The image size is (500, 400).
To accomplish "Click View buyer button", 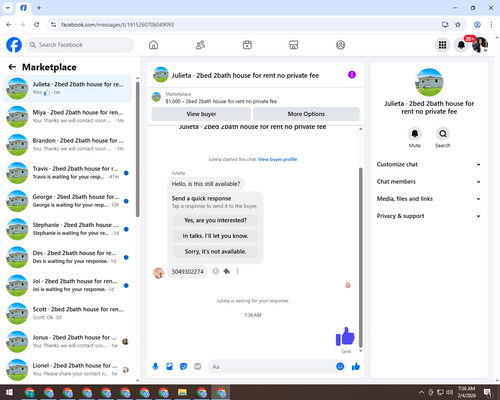I will (201, 114).
